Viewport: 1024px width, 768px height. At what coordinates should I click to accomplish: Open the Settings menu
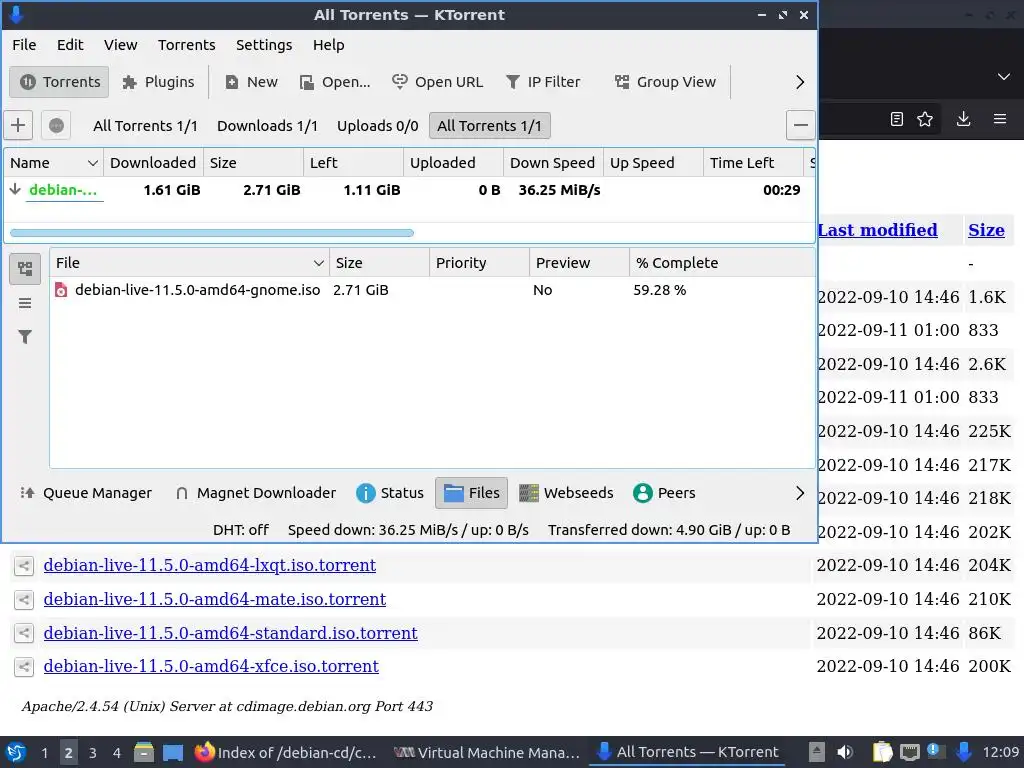pyautogui.click(x=264, y=44)
